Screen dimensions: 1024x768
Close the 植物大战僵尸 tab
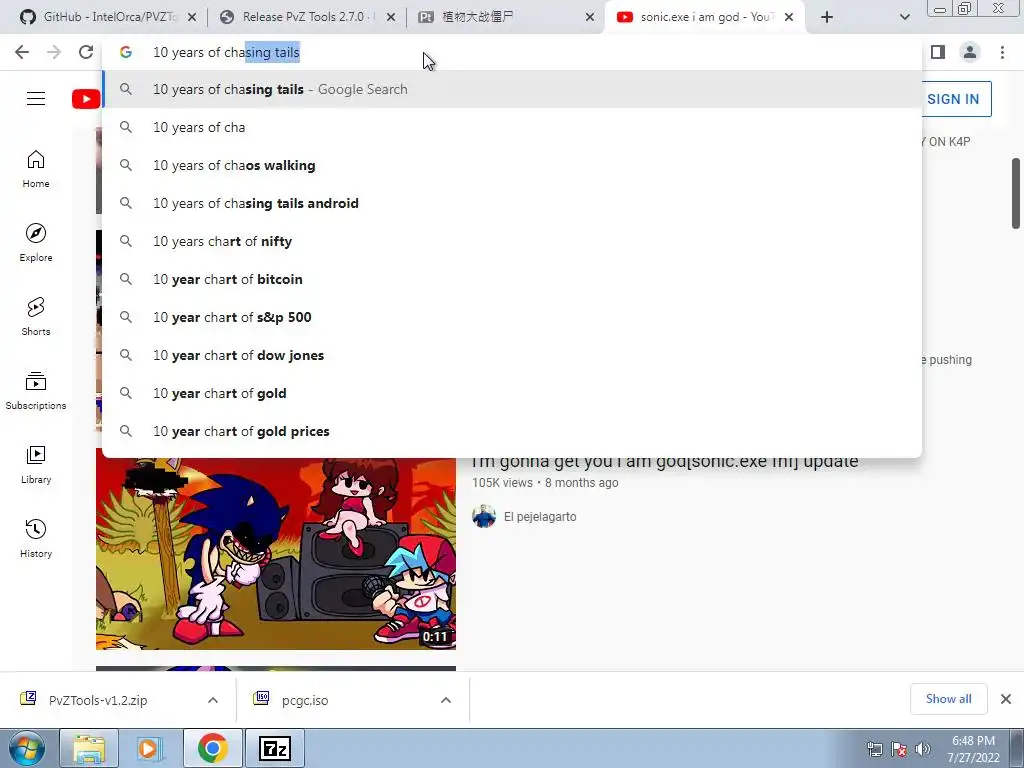click(x=590, y=18)
